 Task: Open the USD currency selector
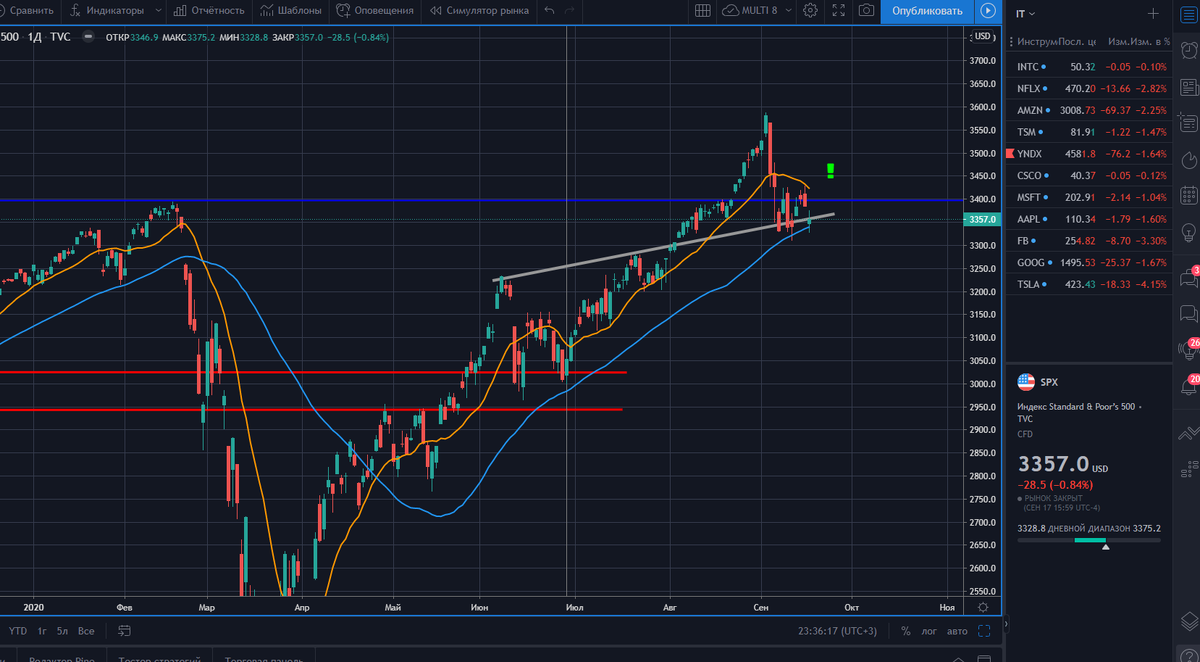(984, 37)
